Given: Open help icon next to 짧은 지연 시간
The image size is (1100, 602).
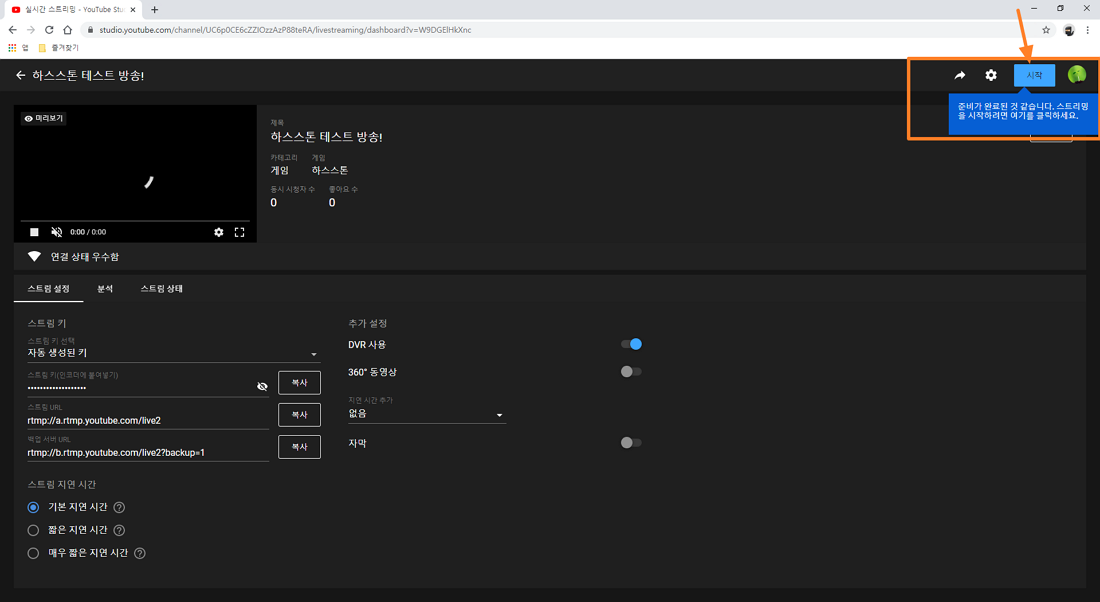Looking at the screenshot, I should click(119, 530).
